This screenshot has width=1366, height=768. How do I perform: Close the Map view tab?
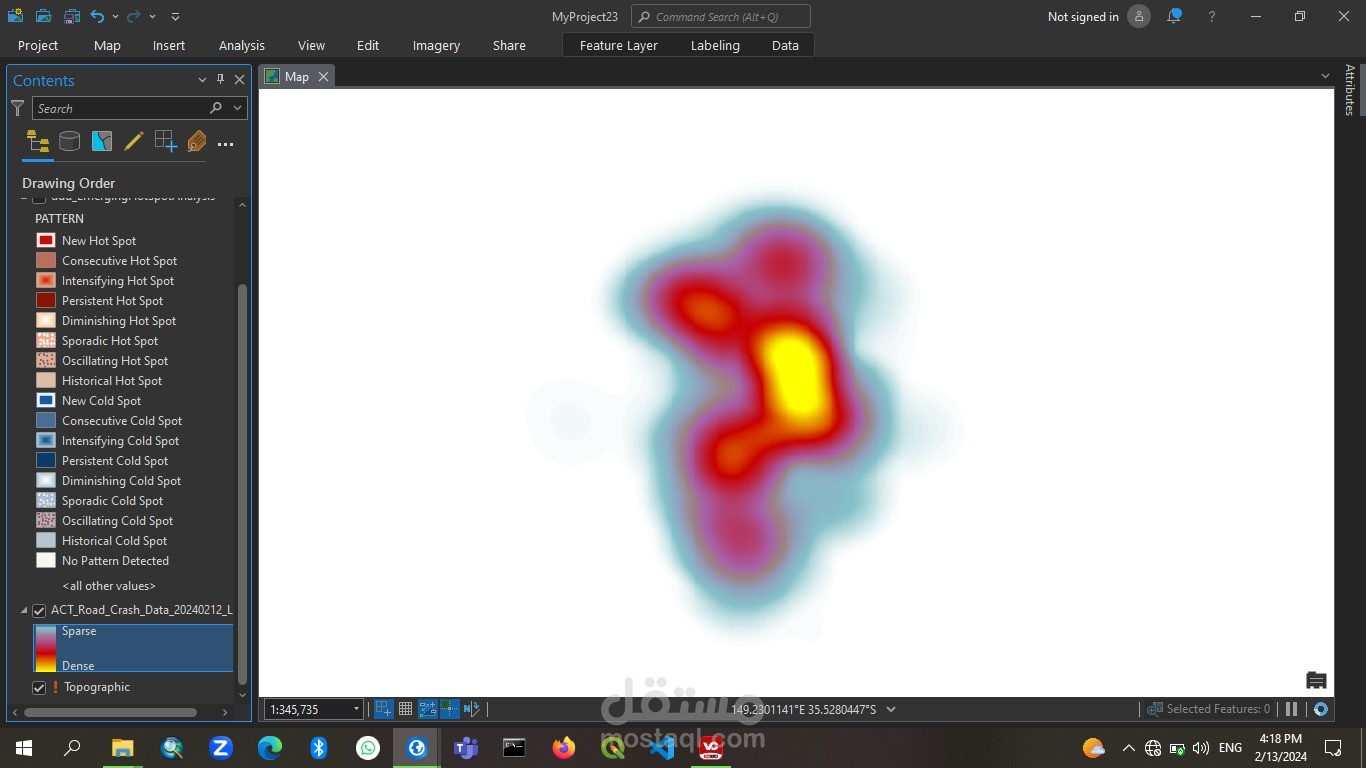pos(323,77)
